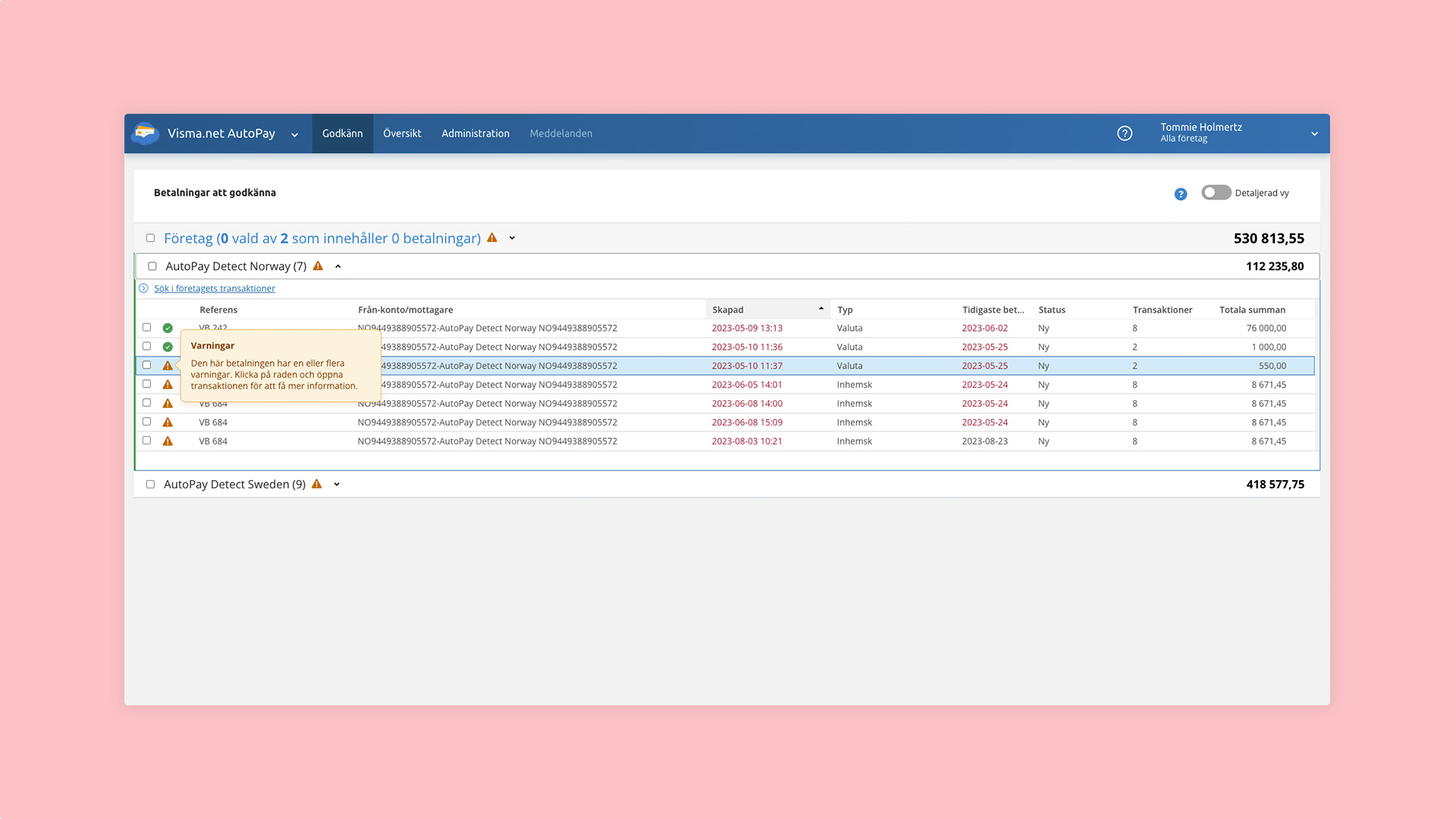Click green check icon on 76 000,00 row
This screenshot has width=1456, height=819.
point(168,328)
